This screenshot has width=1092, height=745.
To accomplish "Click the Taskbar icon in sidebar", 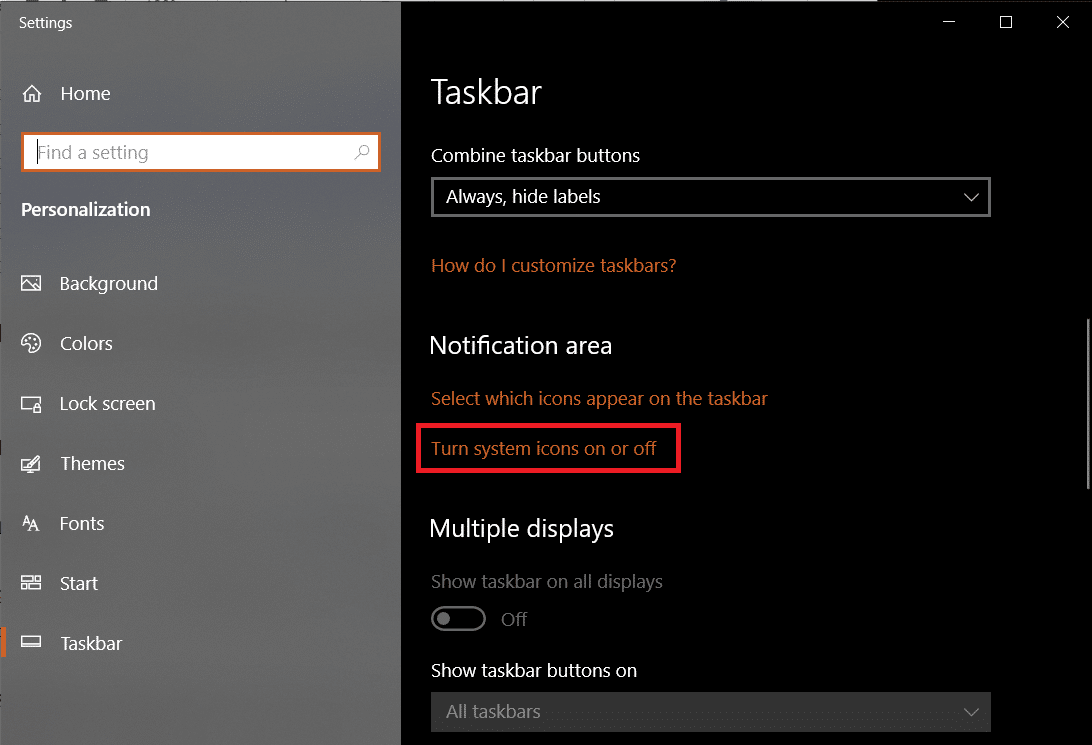I will pos(31,643).
